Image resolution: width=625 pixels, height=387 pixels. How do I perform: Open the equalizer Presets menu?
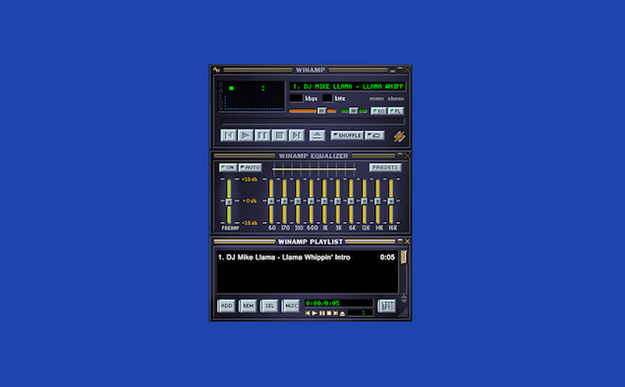pos(385,167)
